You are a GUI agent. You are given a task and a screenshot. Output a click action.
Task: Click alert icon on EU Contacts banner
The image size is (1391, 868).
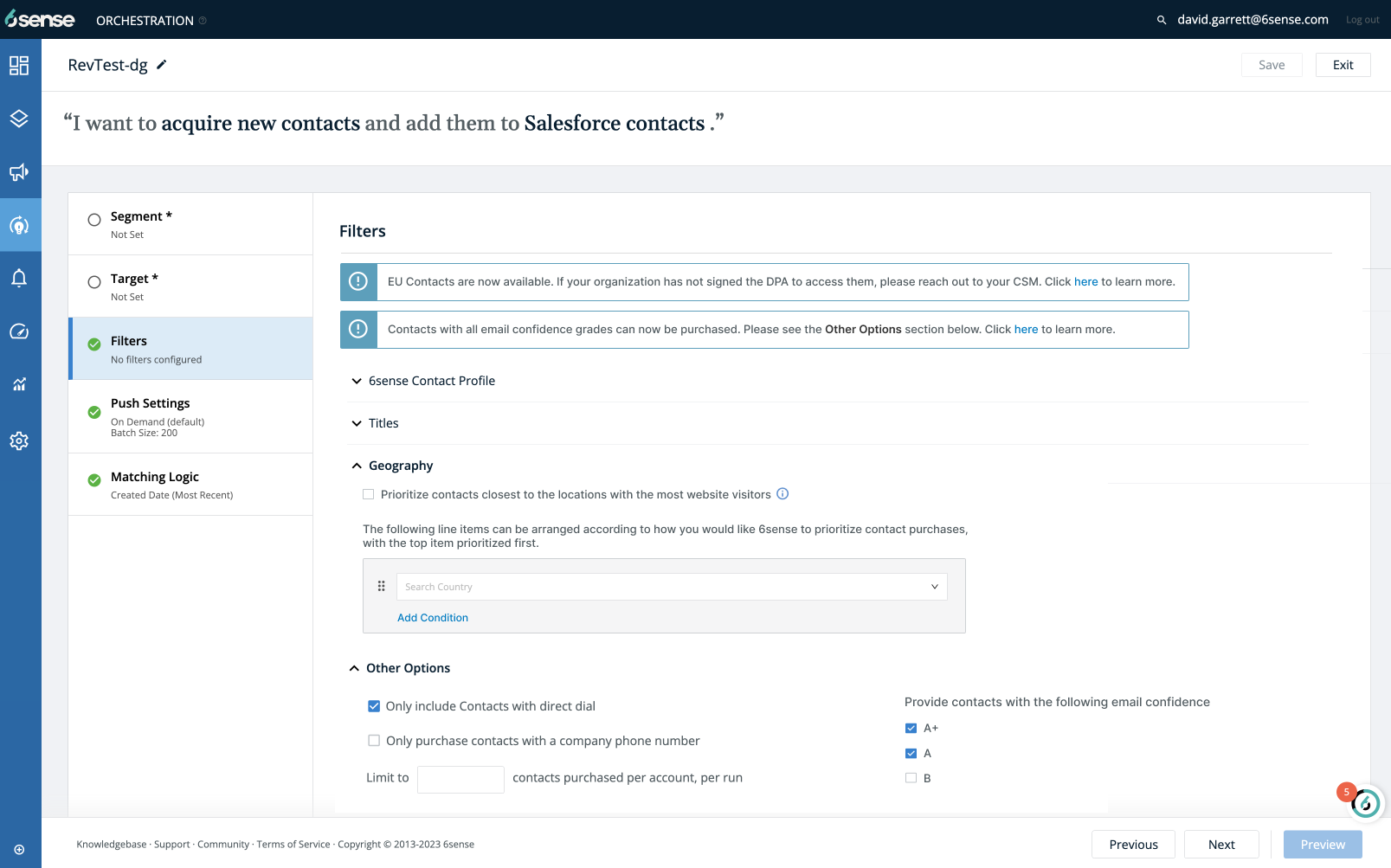click(x=358, y=282)
